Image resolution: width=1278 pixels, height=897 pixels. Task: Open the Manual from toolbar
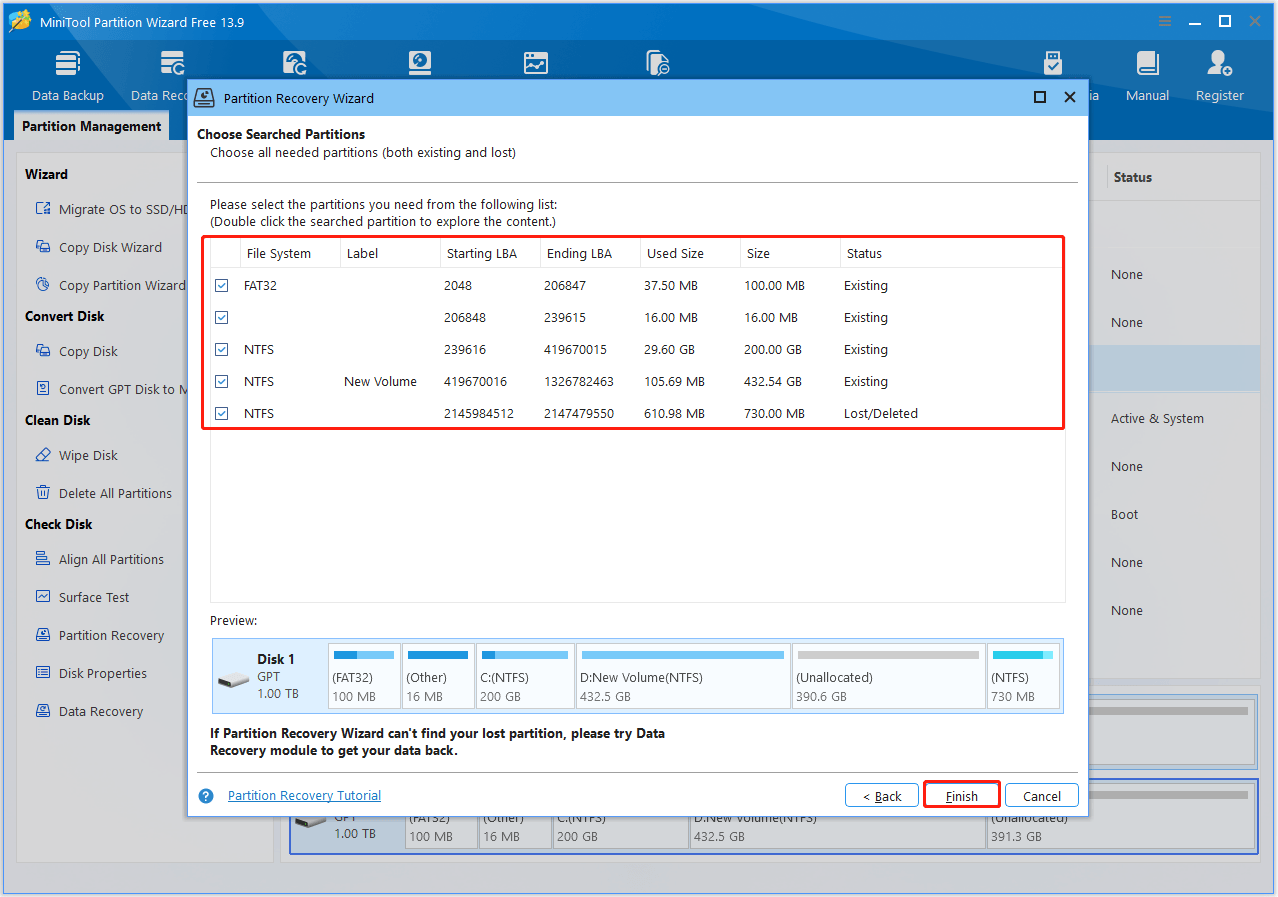(1147, 76)
